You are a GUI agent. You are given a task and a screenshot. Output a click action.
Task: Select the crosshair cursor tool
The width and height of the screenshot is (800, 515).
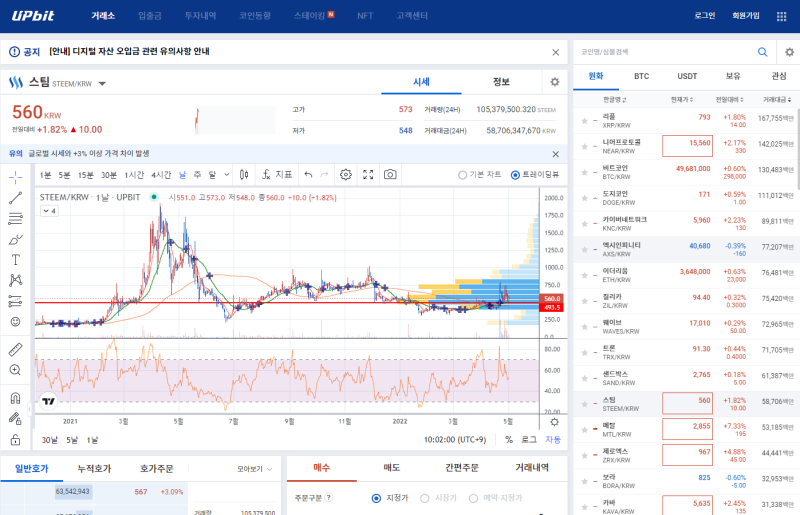(16, 177)
